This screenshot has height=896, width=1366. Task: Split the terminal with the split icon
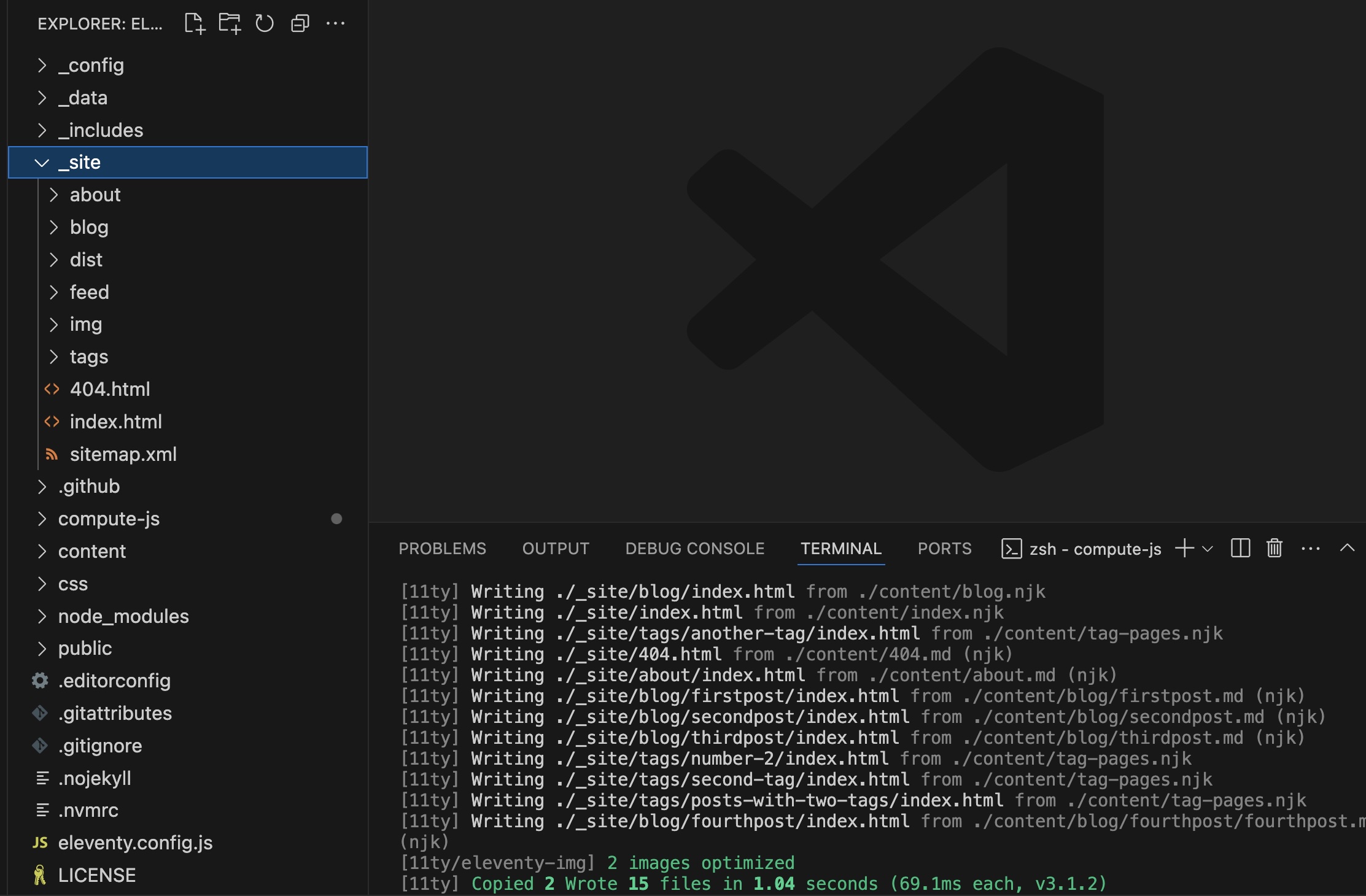pyautogui.click(x=1240, y=549)
